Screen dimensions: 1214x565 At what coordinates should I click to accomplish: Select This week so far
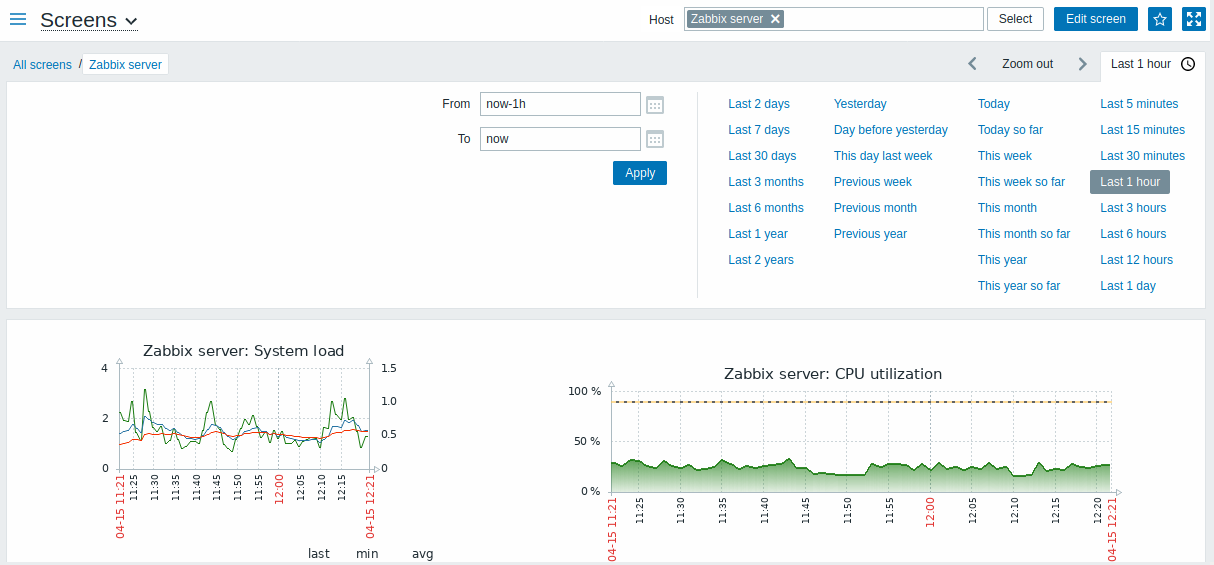tap(1021, 182)
